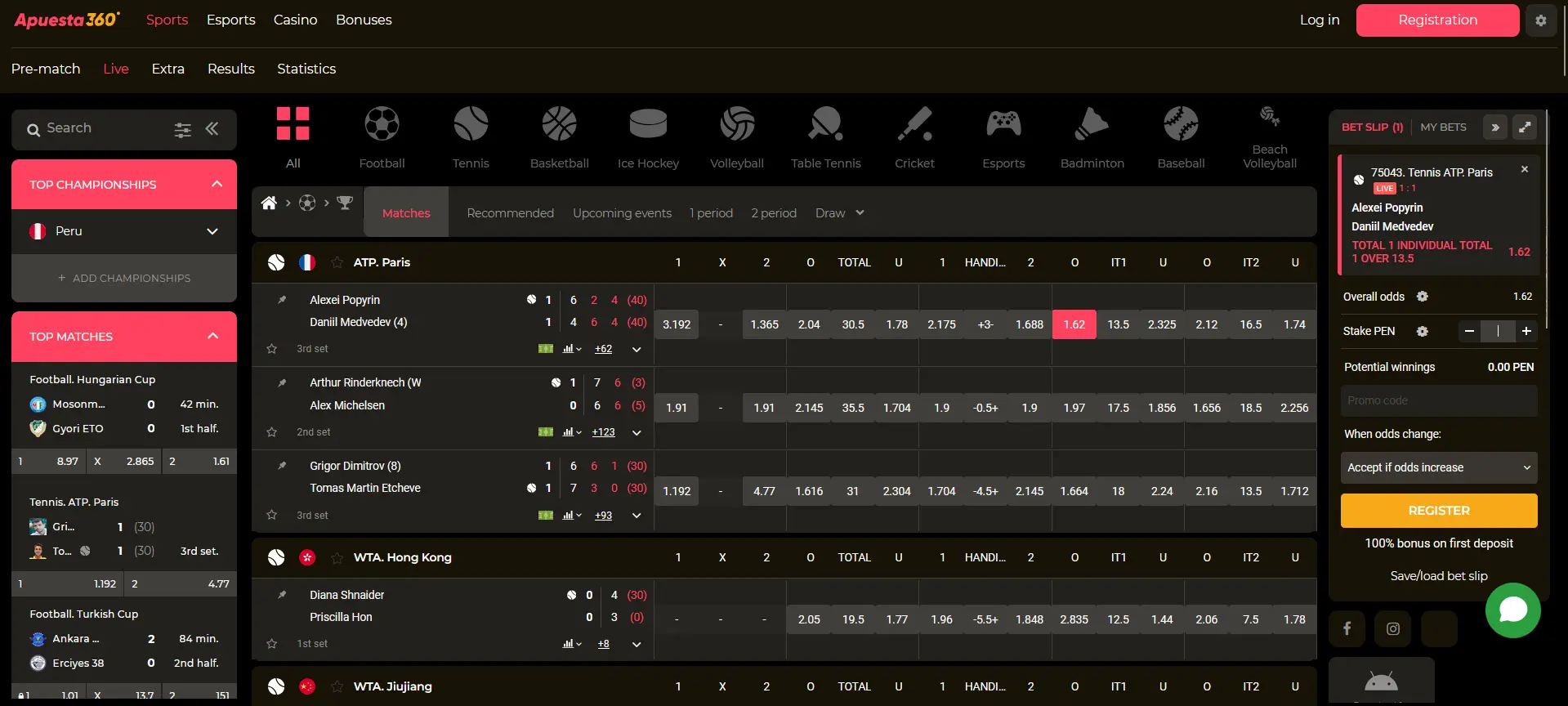Viewport: 1568px width, 706px height.
Task: Favorite the ATP. Paris championship star
Action: (x=337, y=262)
